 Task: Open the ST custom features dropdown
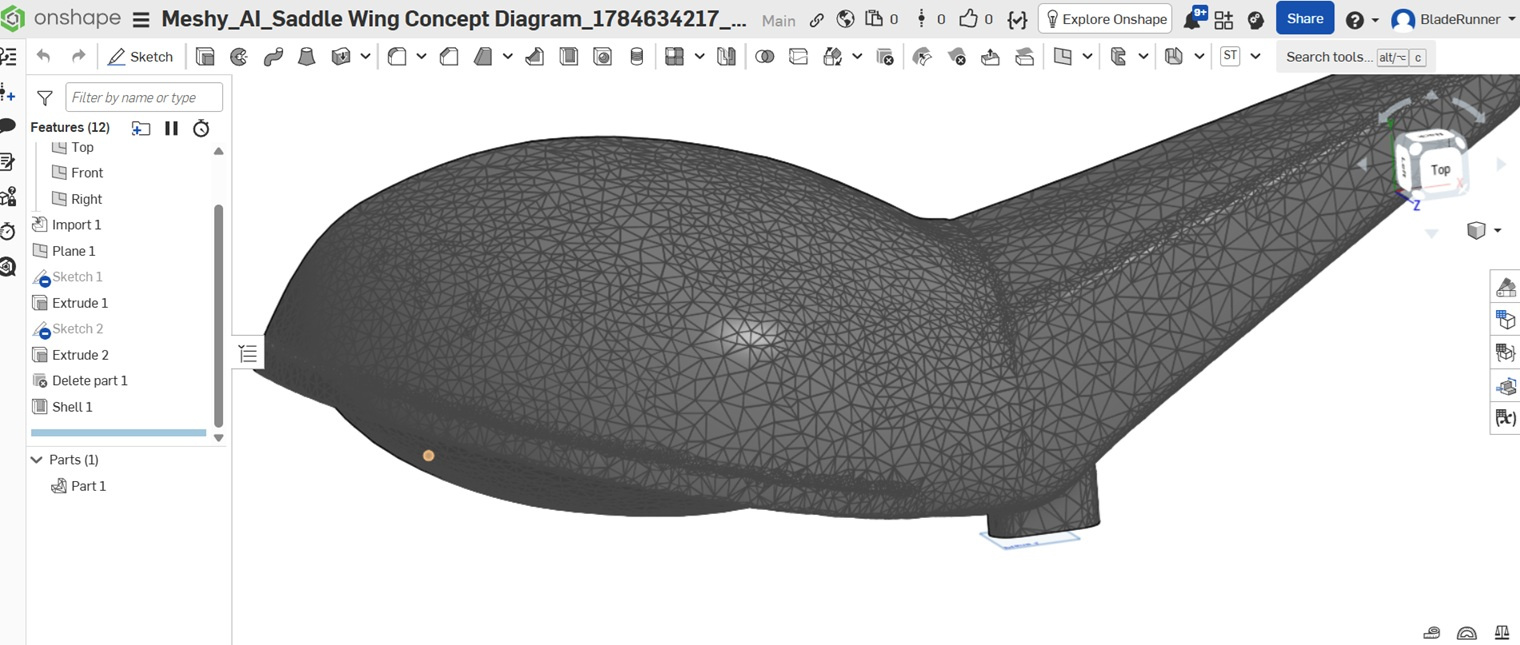click(1255, 57)
